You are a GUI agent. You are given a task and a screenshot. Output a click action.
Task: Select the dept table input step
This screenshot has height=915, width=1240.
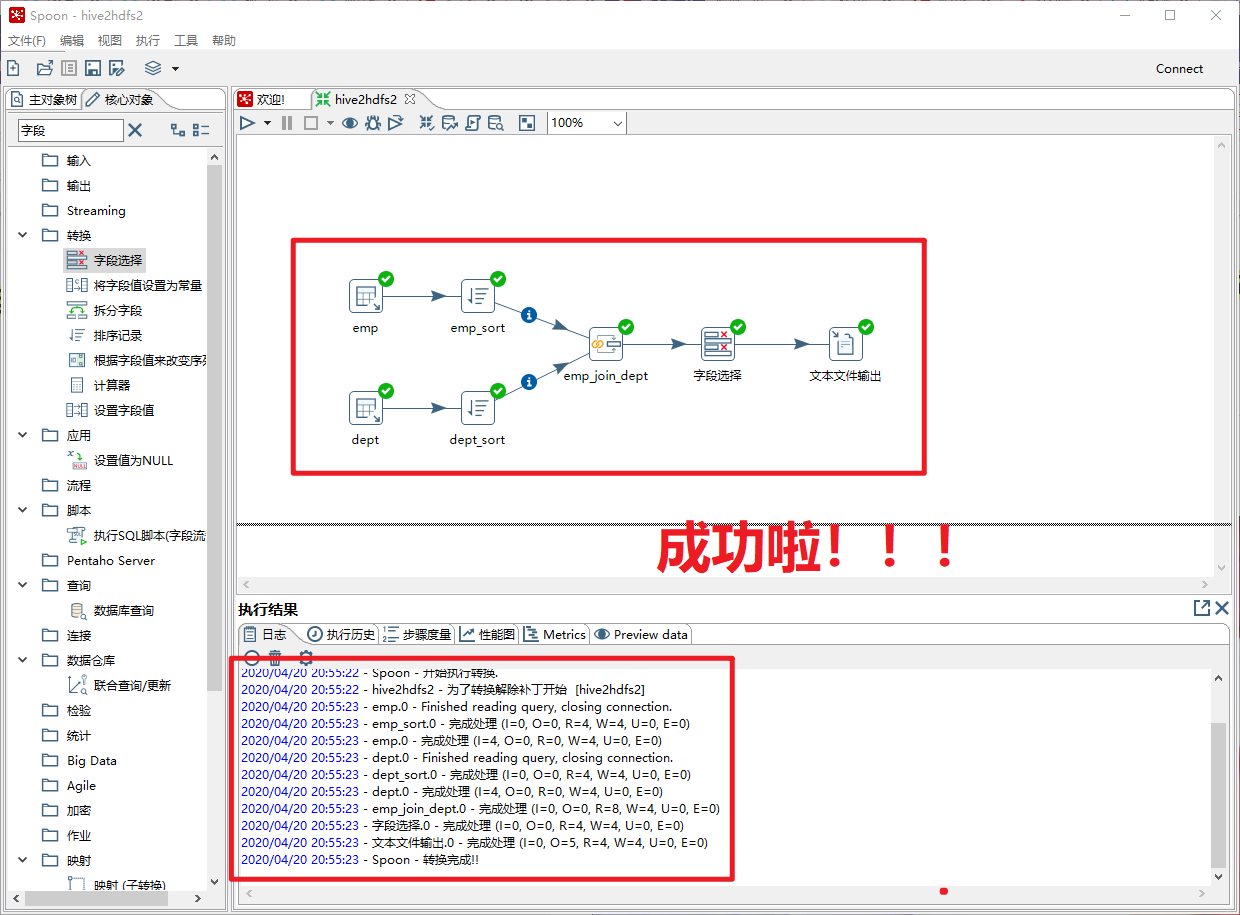click(x=366, y=408)
